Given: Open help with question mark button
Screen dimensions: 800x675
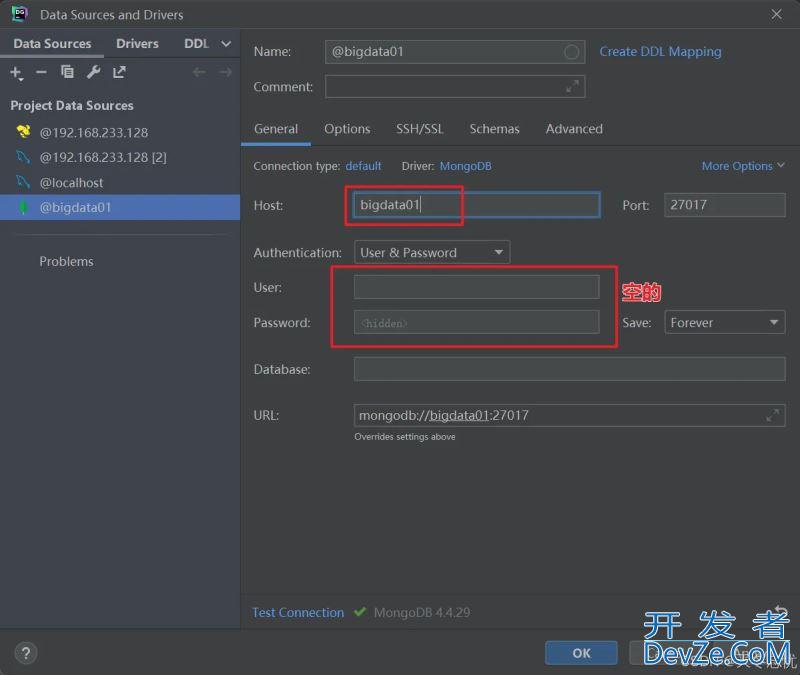Looking at the screenshot, I should pyautogui.click(x=26, y=653).
